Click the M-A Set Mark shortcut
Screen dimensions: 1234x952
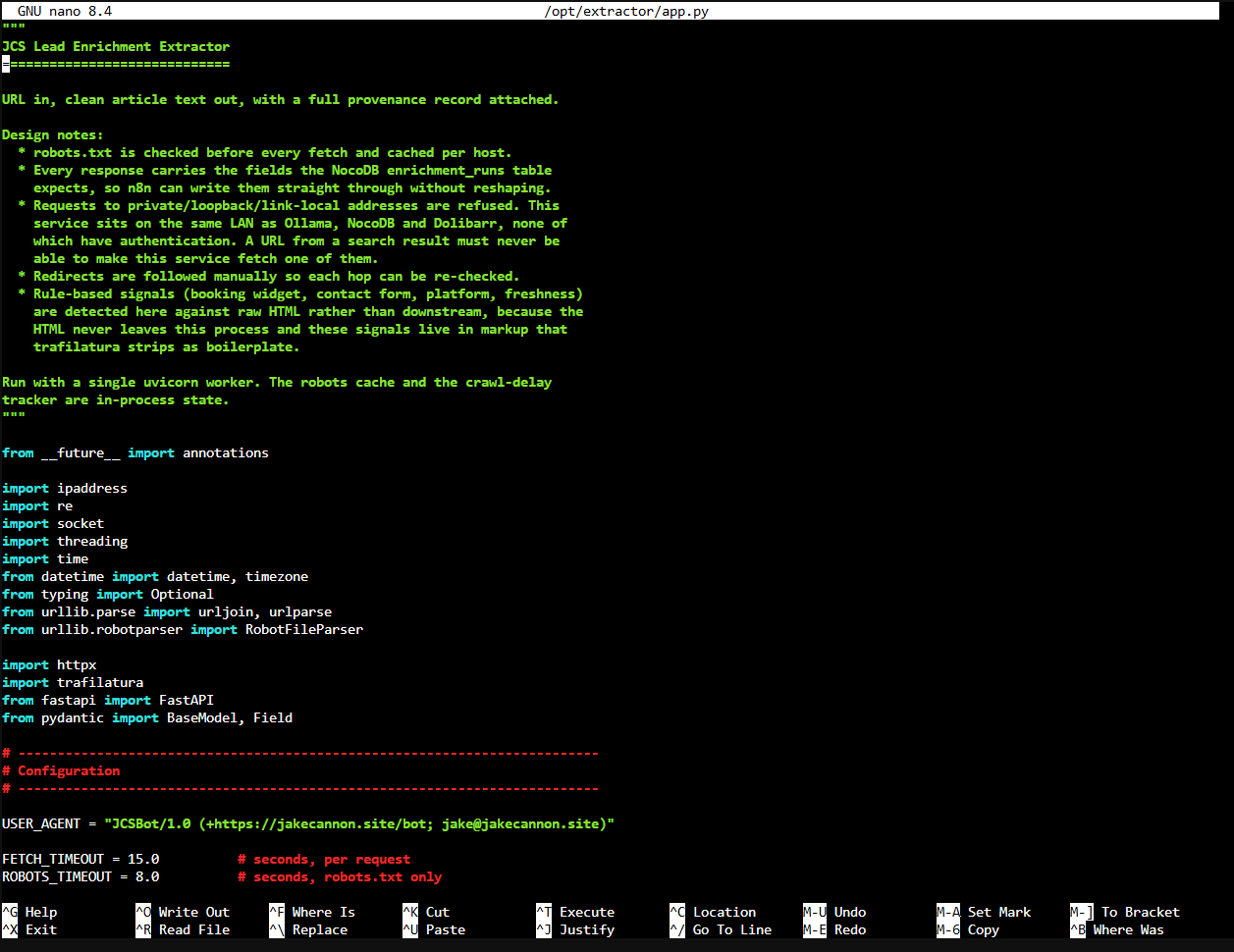[984, 912]
